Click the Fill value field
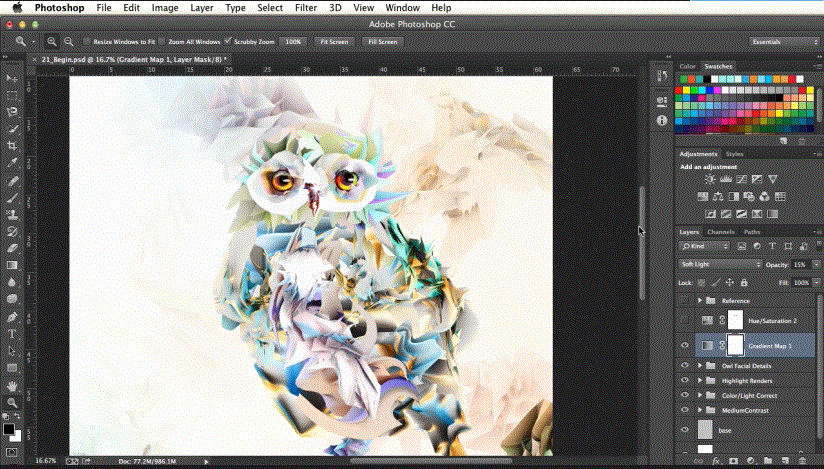 pyautogui.click(x=801, y=282)
